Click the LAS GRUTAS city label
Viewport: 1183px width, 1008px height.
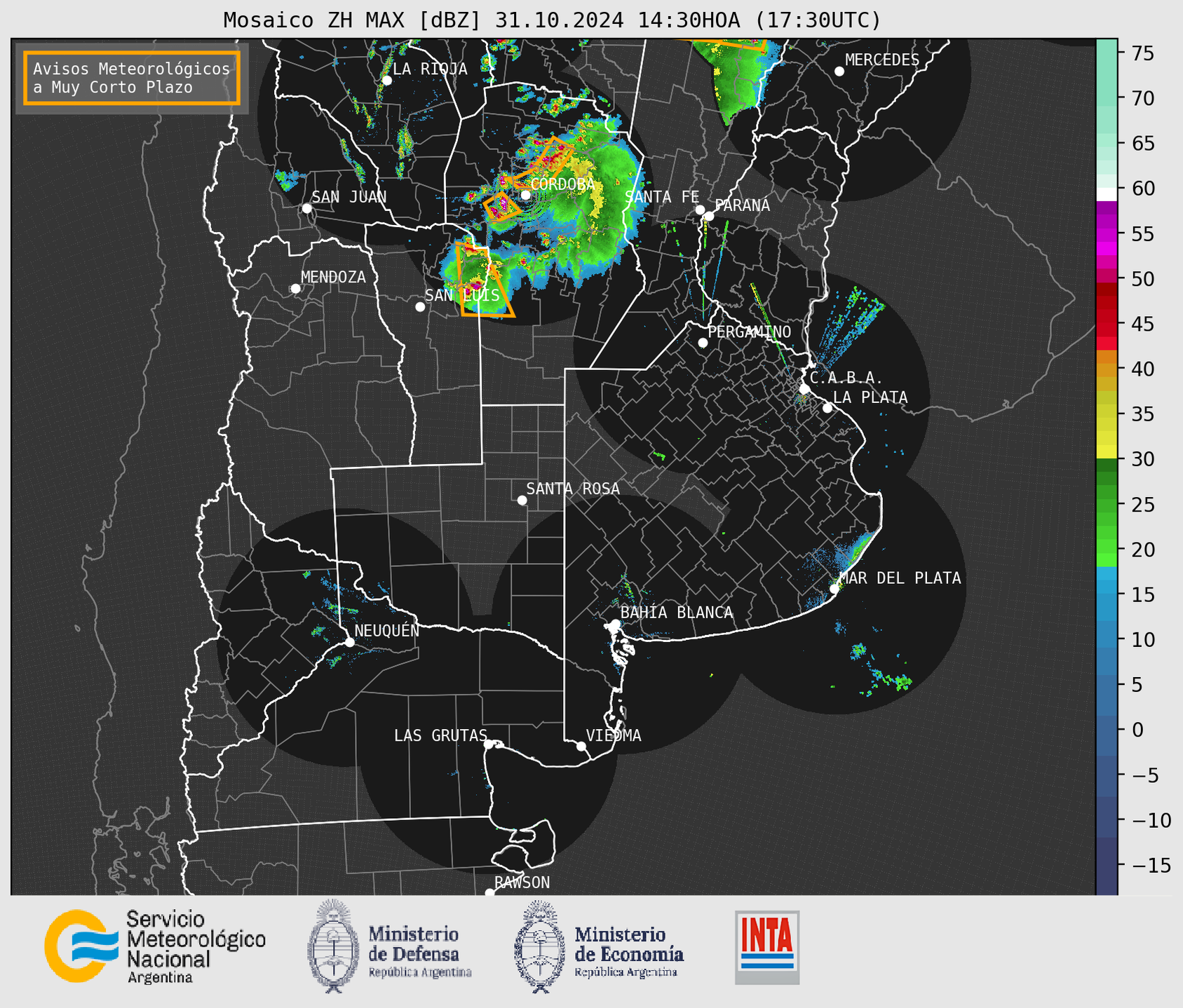point(440,735)
